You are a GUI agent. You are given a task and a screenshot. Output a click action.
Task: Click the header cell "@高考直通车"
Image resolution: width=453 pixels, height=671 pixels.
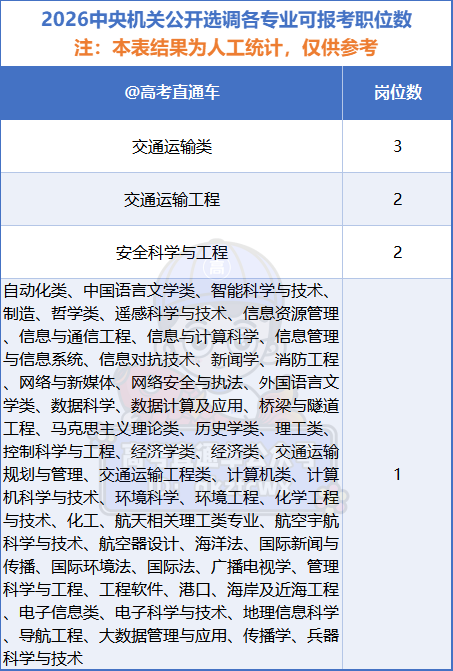coord(172,92)
